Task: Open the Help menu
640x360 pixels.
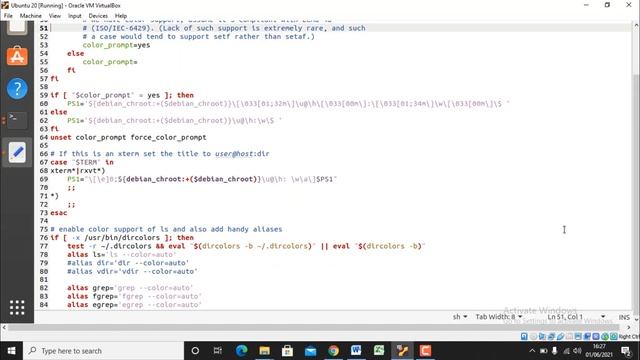Action: pyautogui.click(x=121, y=16)
